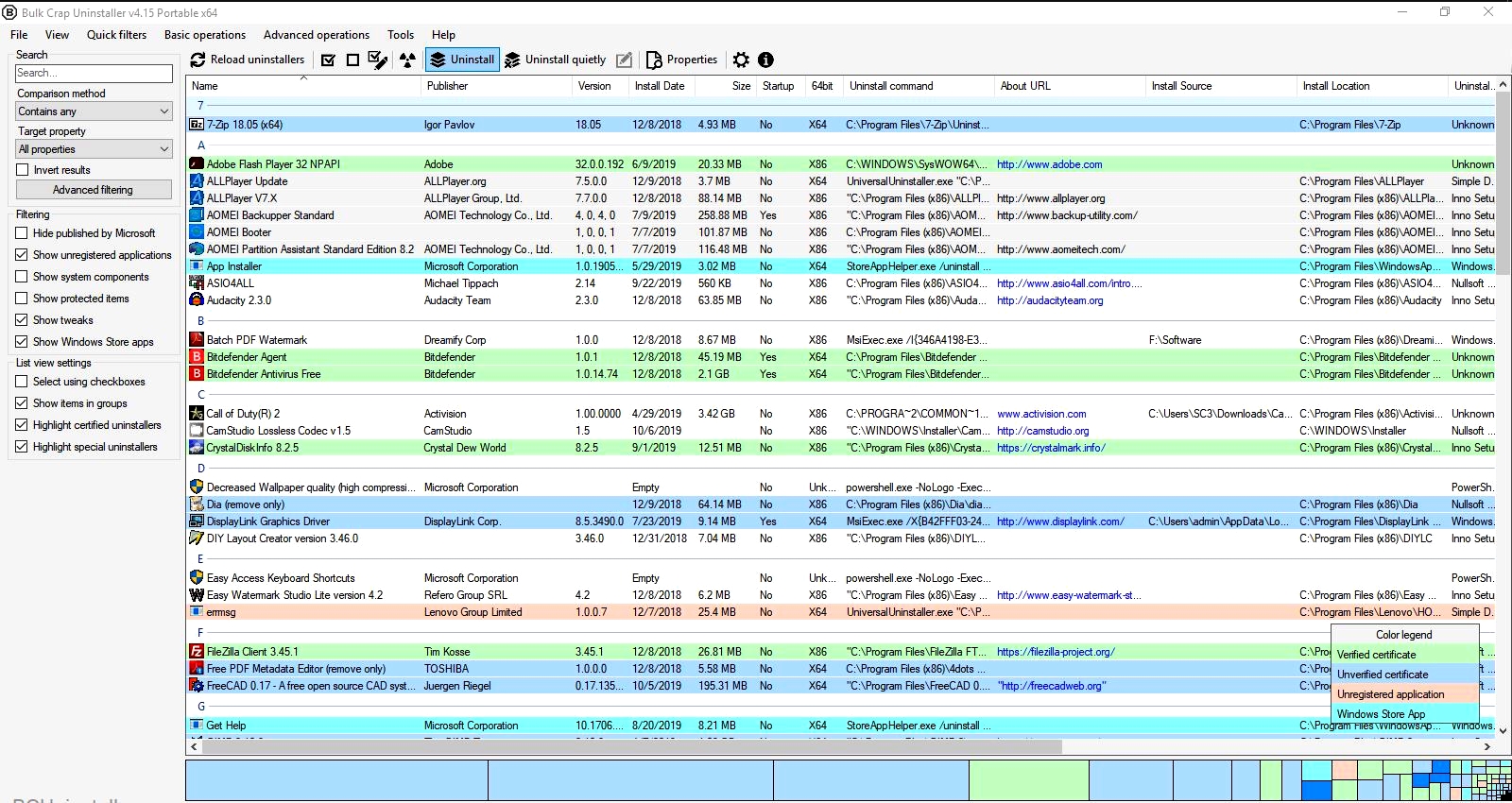The width and height of the screenshot is (1512, 803).
Task: Open the http://www.adobe.com link
Action: pyautogui.click(x=1049, y=164)
